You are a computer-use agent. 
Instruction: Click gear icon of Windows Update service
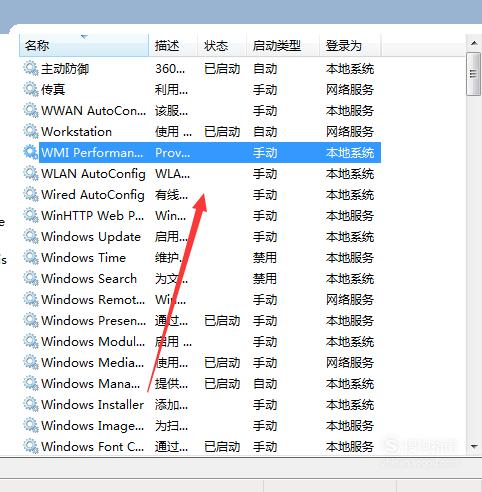[31, 237]
